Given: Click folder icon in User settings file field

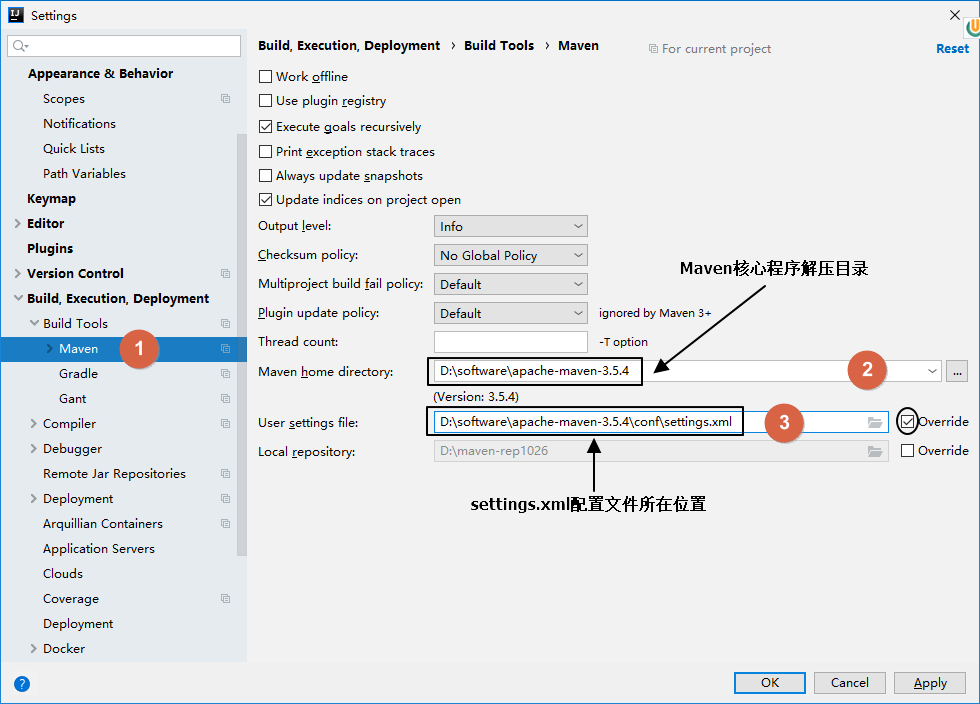Looking at the screenshot, I should (x=875, y=422).
